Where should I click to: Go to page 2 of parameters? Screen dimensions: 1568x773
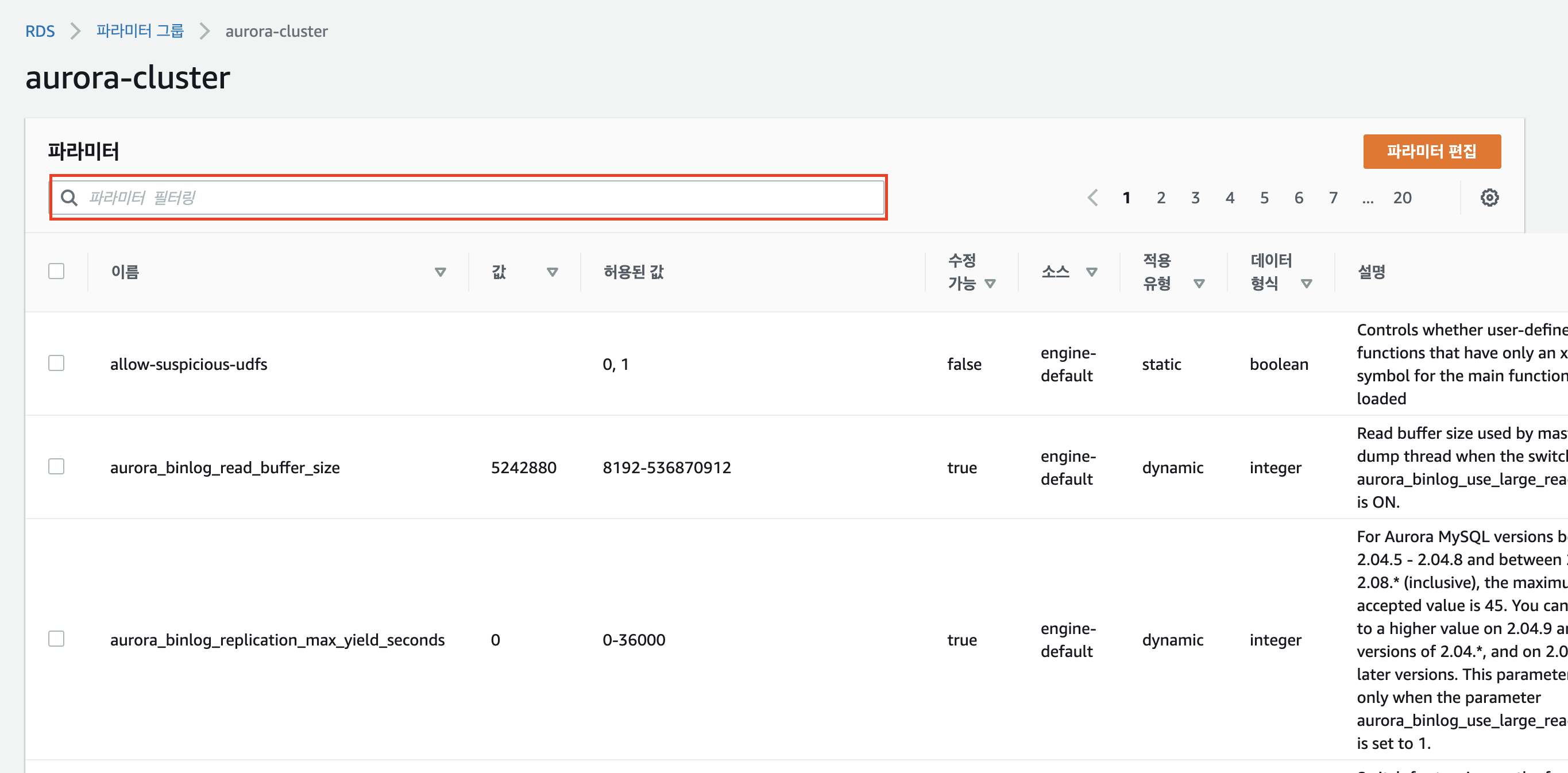(1161, 198)
